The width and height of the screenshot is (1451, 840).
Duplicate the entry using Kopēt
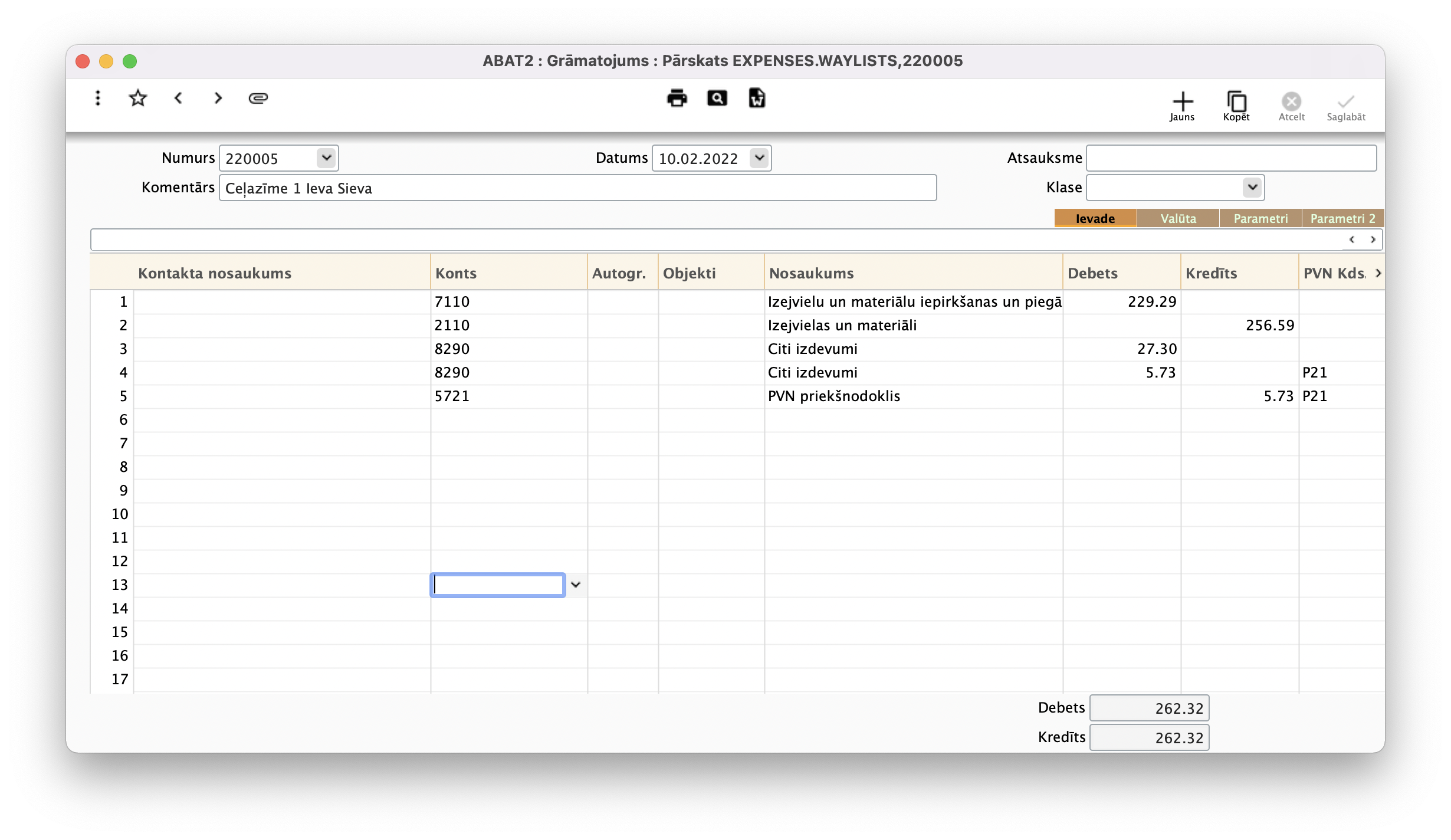pyautogui.click(x=1236, y=106)
